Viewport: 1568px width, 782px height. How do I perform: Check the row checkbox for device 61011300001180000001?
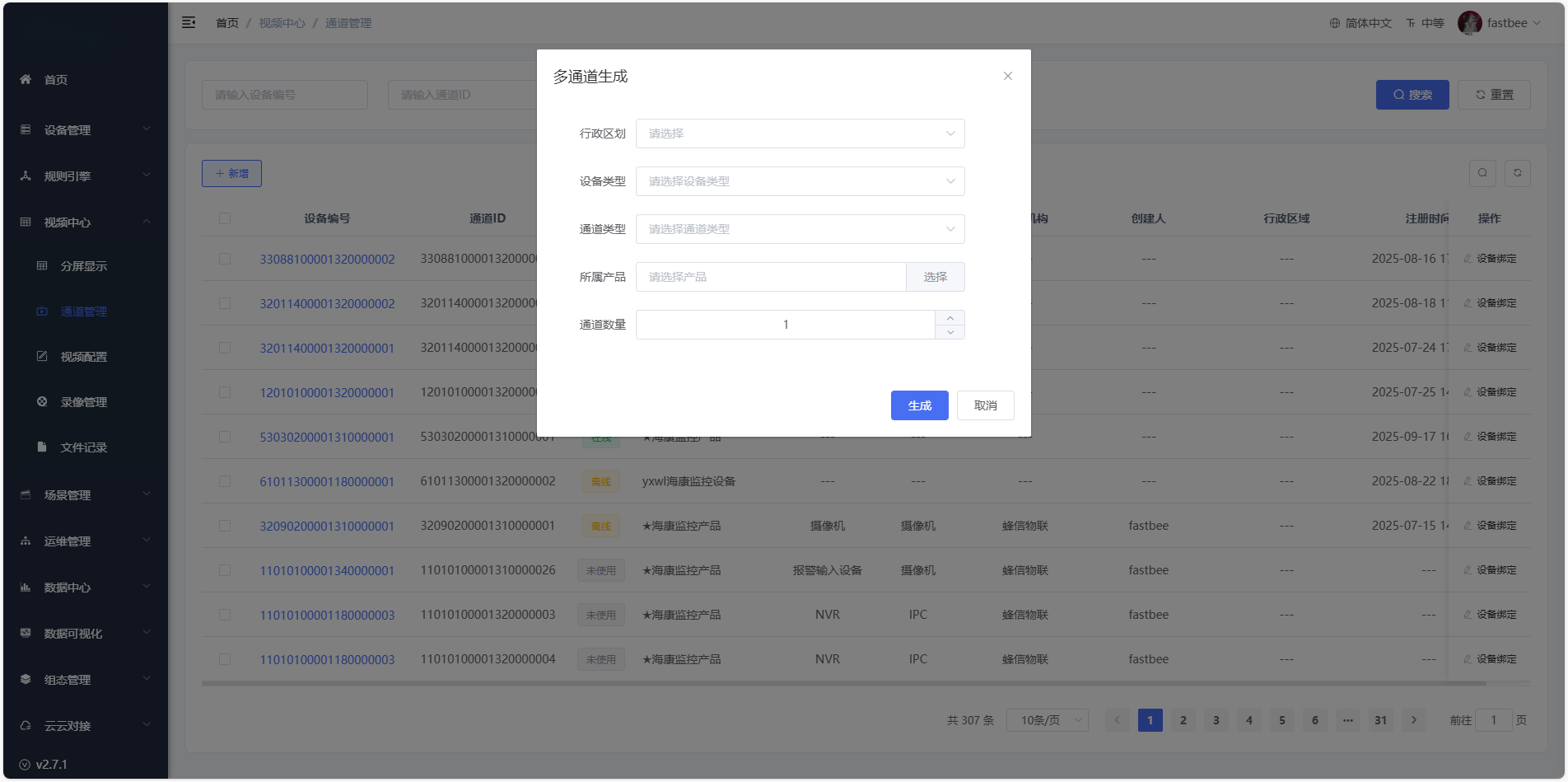pyautogui.click(x=225, y=481)
